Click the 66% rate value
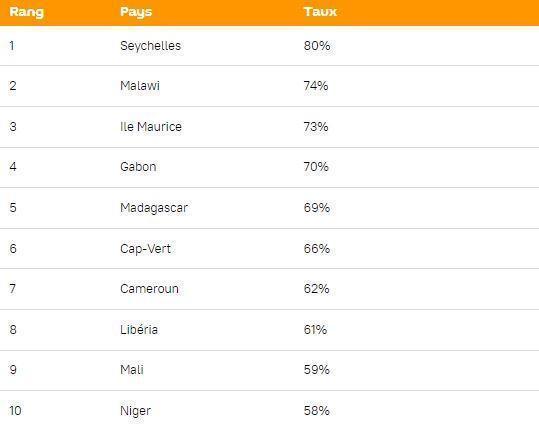539x431 pixels. click(x=317, y=248)
